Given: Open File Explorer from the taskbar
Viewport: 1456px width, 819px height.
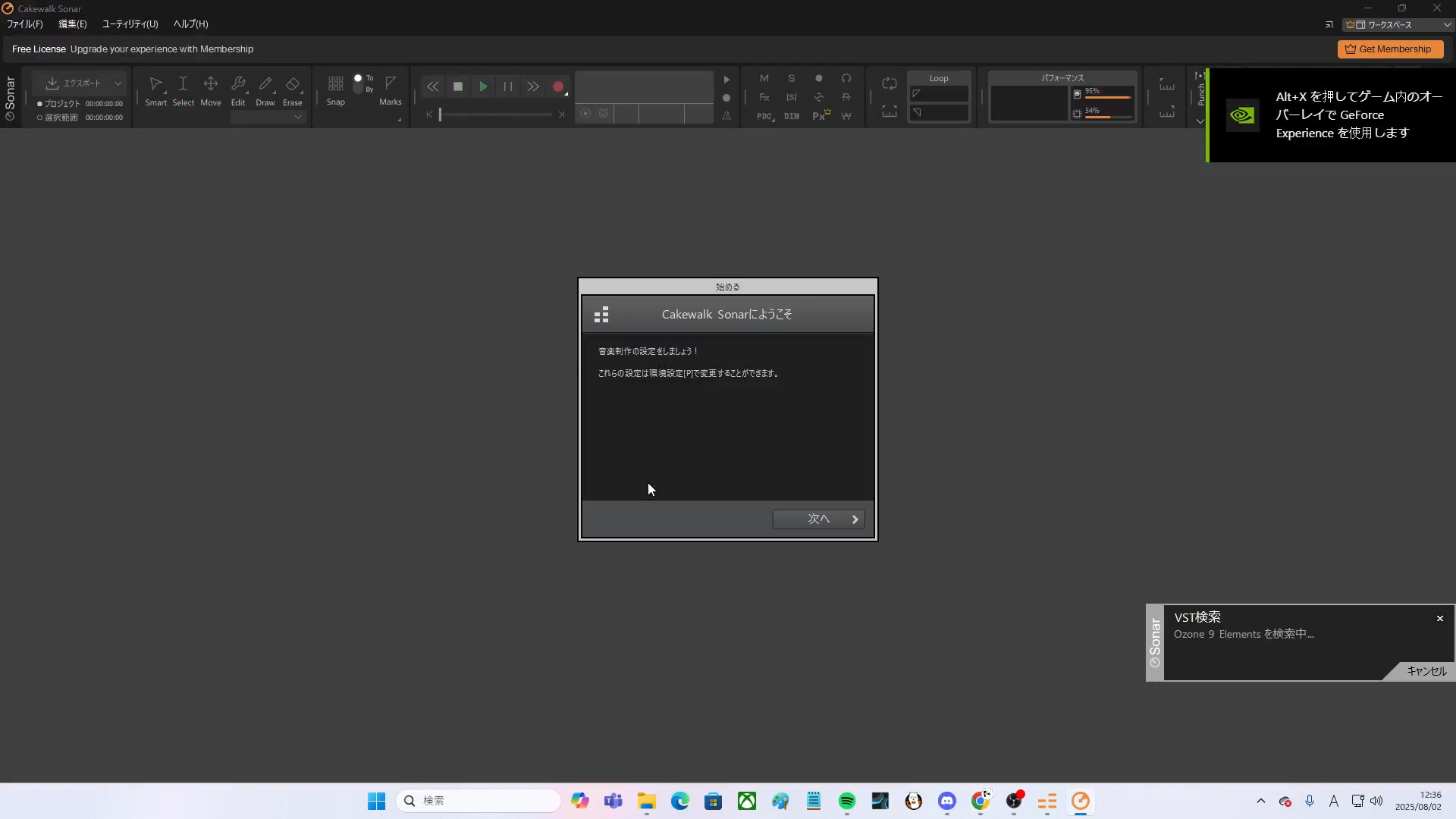Looking at the screenshot, I should (647, 802).
